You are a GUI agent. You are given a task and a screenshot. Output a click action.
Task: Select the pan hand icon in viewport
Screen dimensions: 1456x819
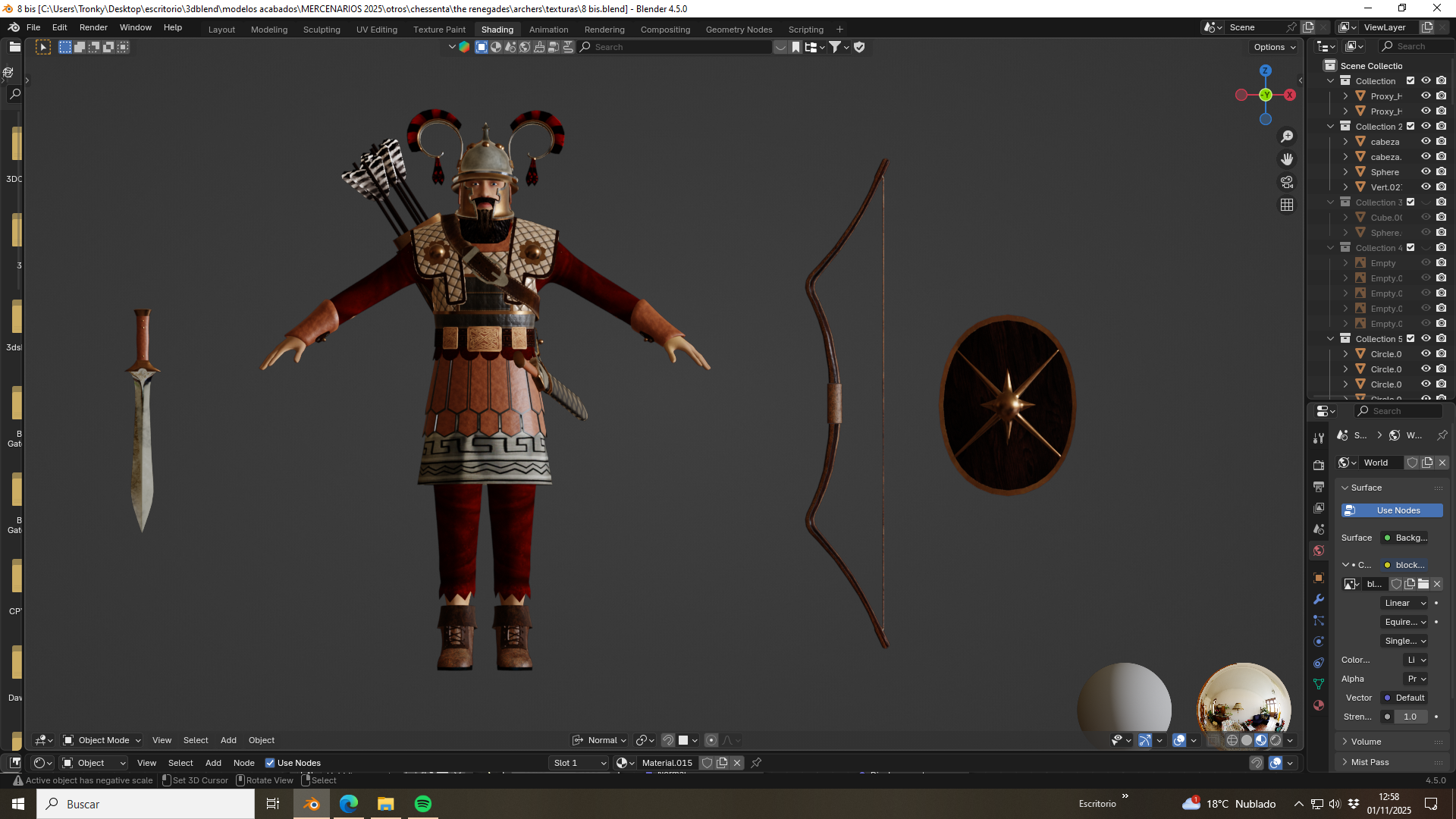coord(1287,159)
